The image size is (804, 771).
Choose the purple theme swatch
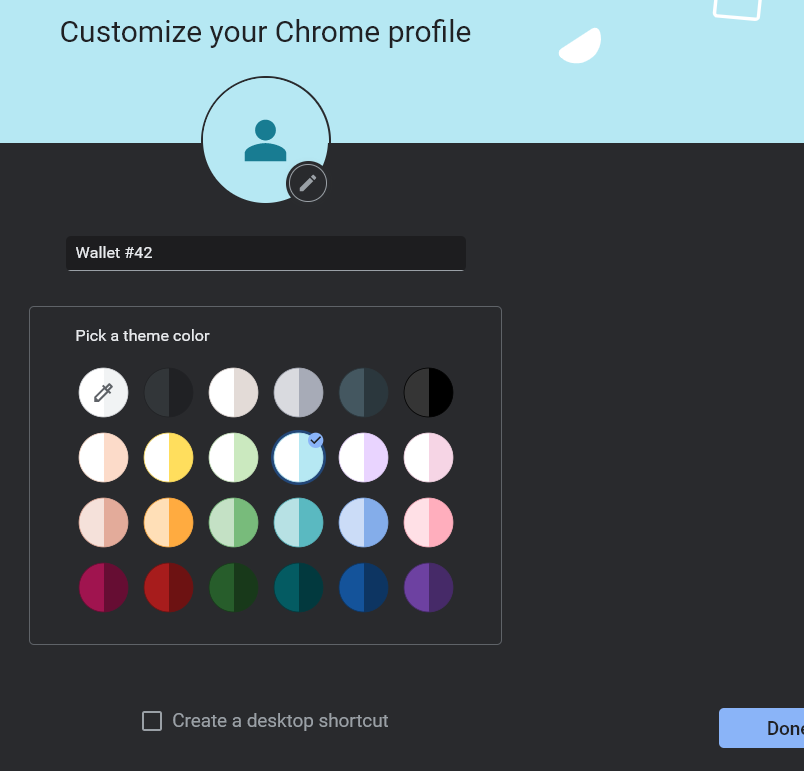(429, 587)
